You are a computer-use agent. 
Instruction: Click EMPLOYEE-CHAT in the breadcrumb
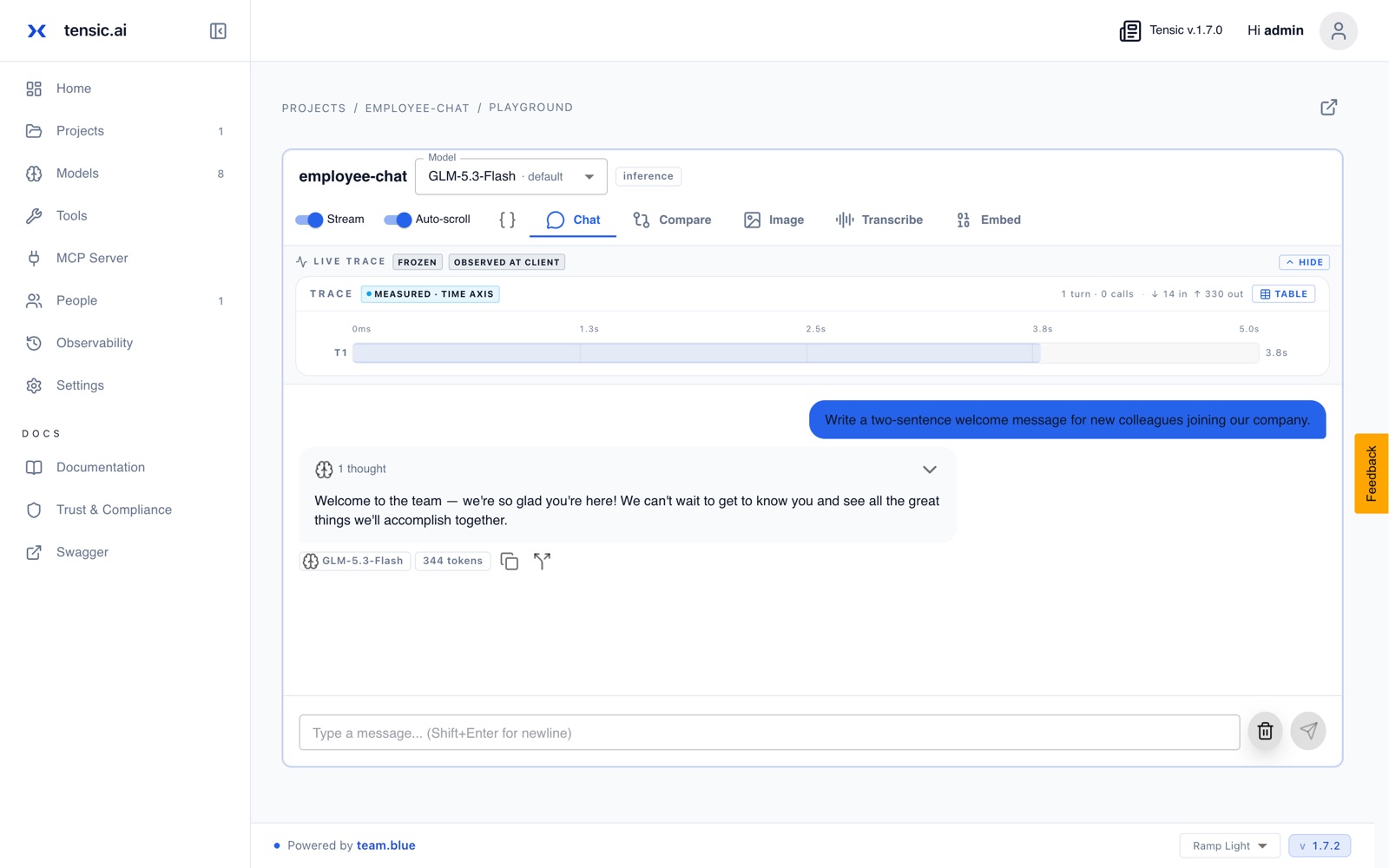point(417,108)
